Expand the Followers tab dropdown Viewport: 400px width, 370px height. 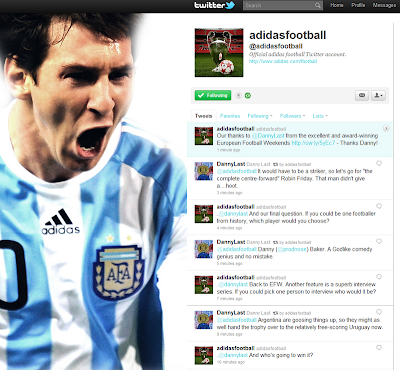click(x=292, y=116)
